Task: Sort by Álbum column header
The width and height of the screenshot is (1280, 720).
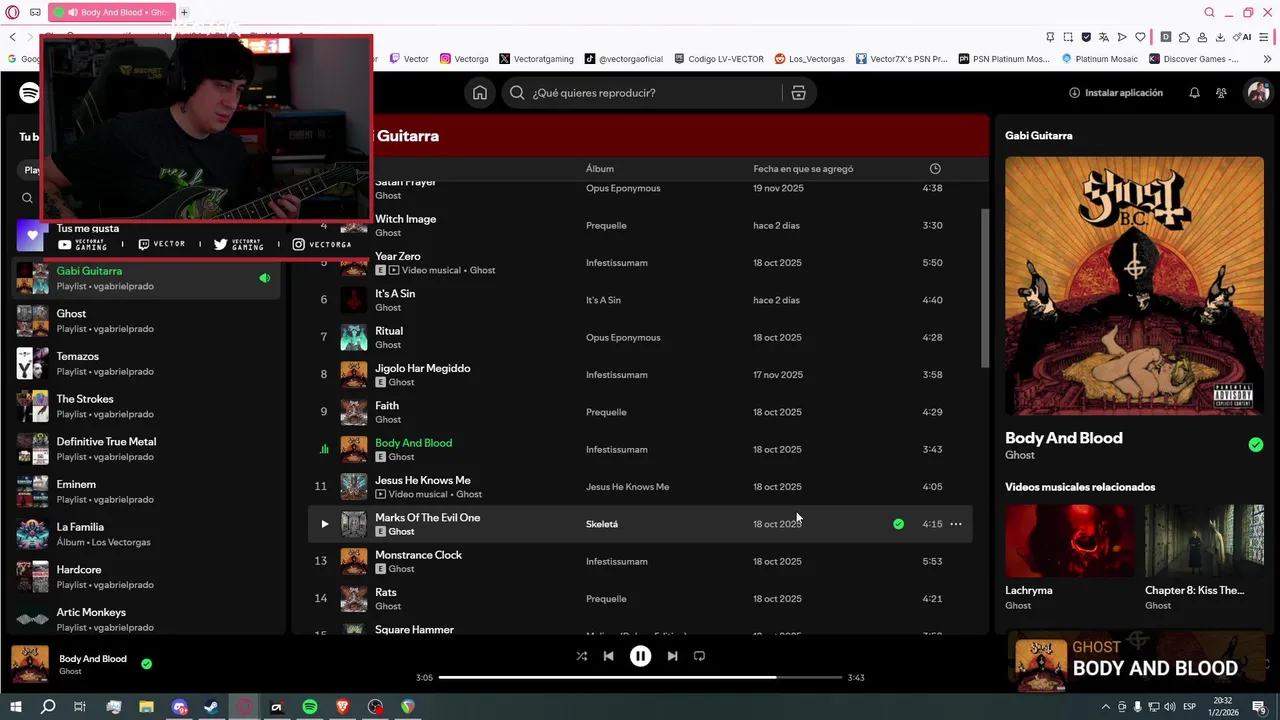Action: tap(600, 169)
